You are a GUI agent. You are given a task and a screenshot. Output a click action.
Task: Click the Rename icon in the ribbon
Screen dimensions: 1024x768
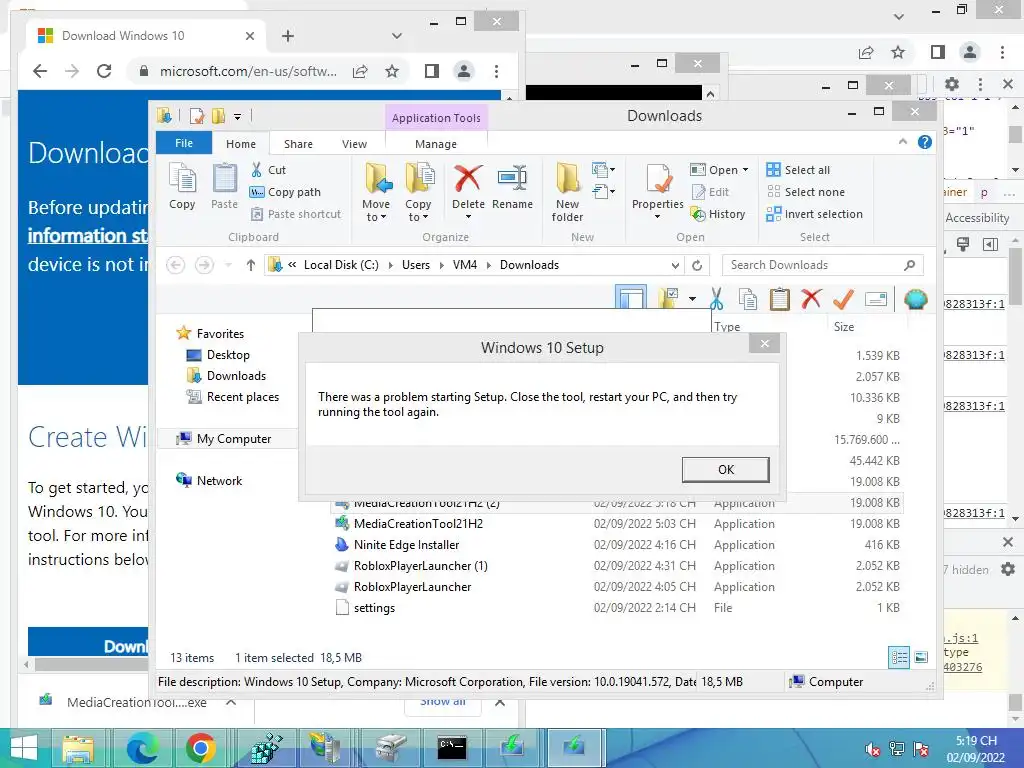(512, 178)
